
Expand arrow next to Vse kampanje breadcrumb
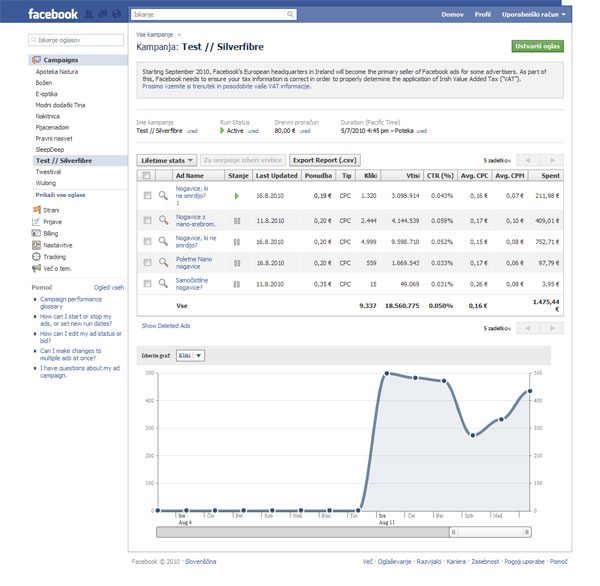coord(179,35)
